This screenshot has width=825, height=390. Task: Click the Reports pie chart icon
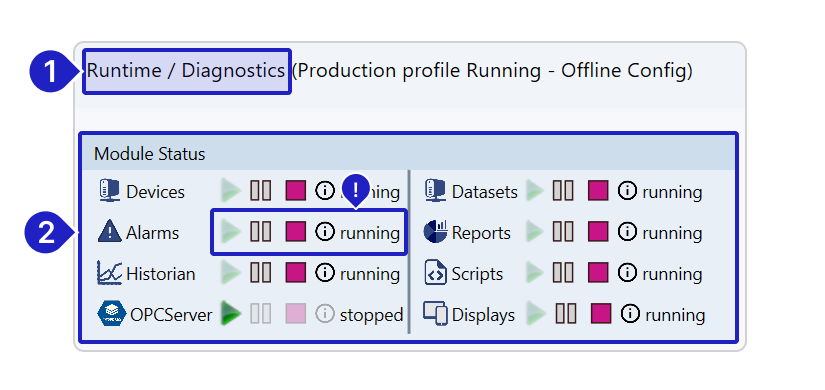point(435,232)
